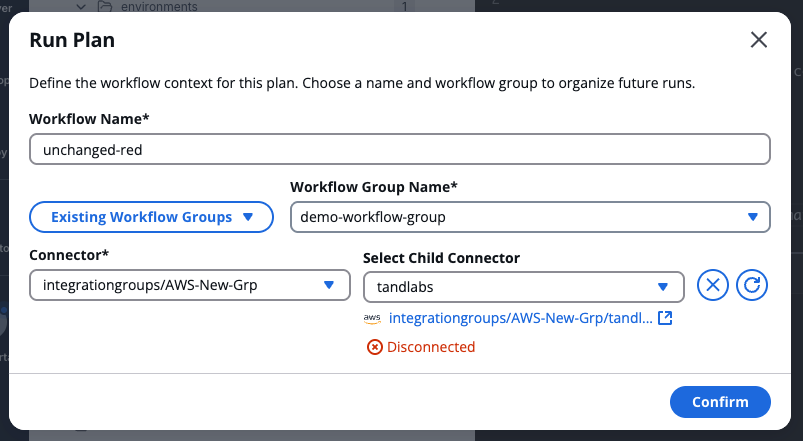
Task: Open the Existing Workflow Groups dropdown
Action: tap(151, 217)
